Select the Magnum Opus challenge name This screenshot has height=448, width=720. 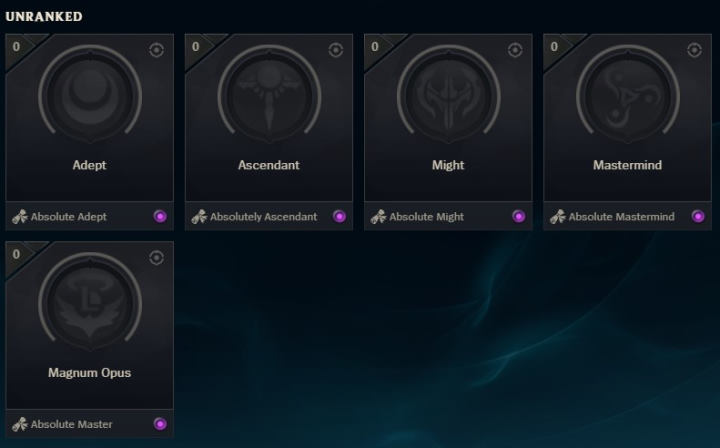pyautogui.click(x=90, y=373)
